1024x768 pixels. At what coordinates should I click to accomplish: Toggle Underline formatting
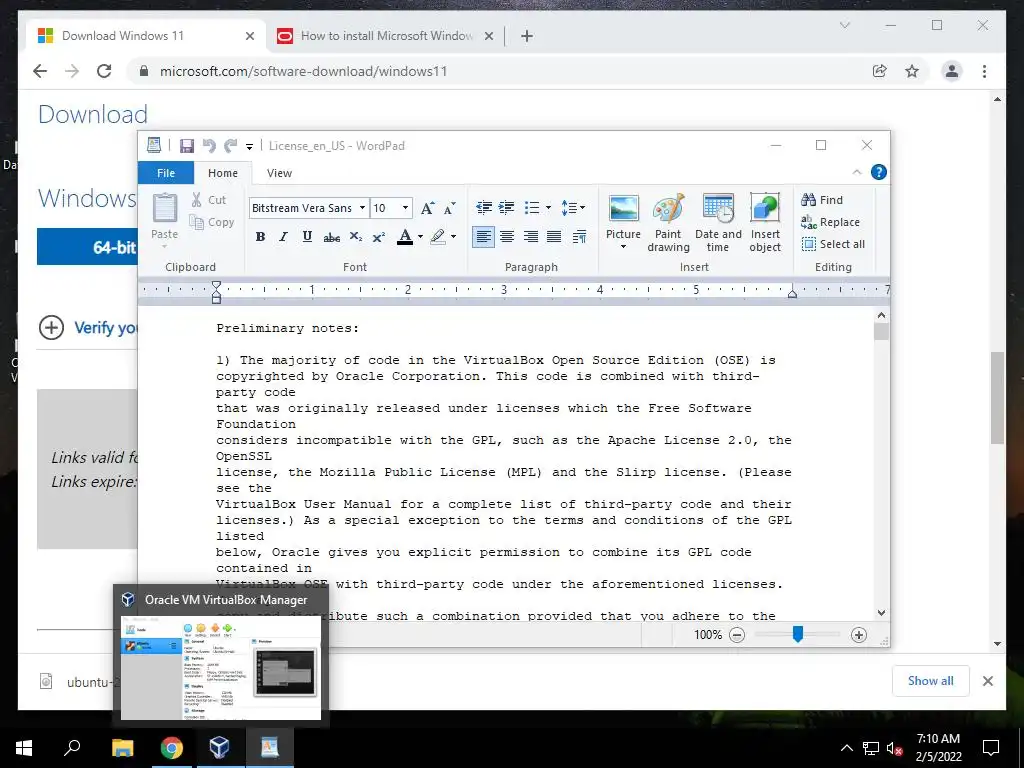point(307,236)
